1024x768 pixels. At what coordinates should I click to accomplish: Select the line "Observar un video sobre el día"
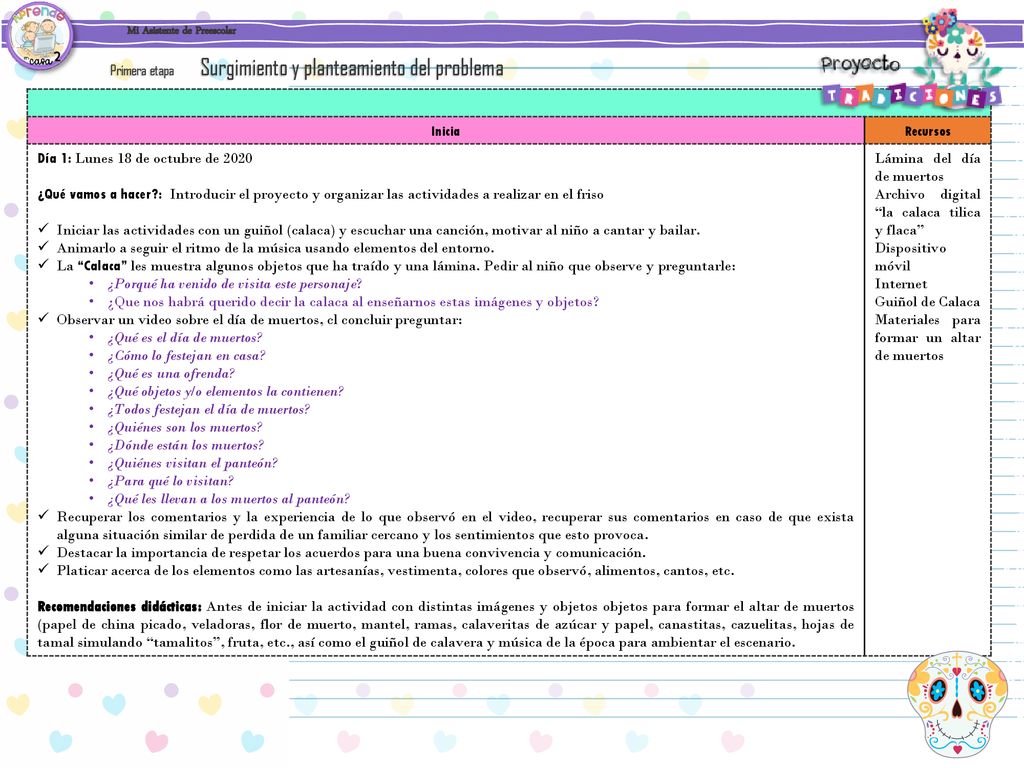(x=259, y=320)
